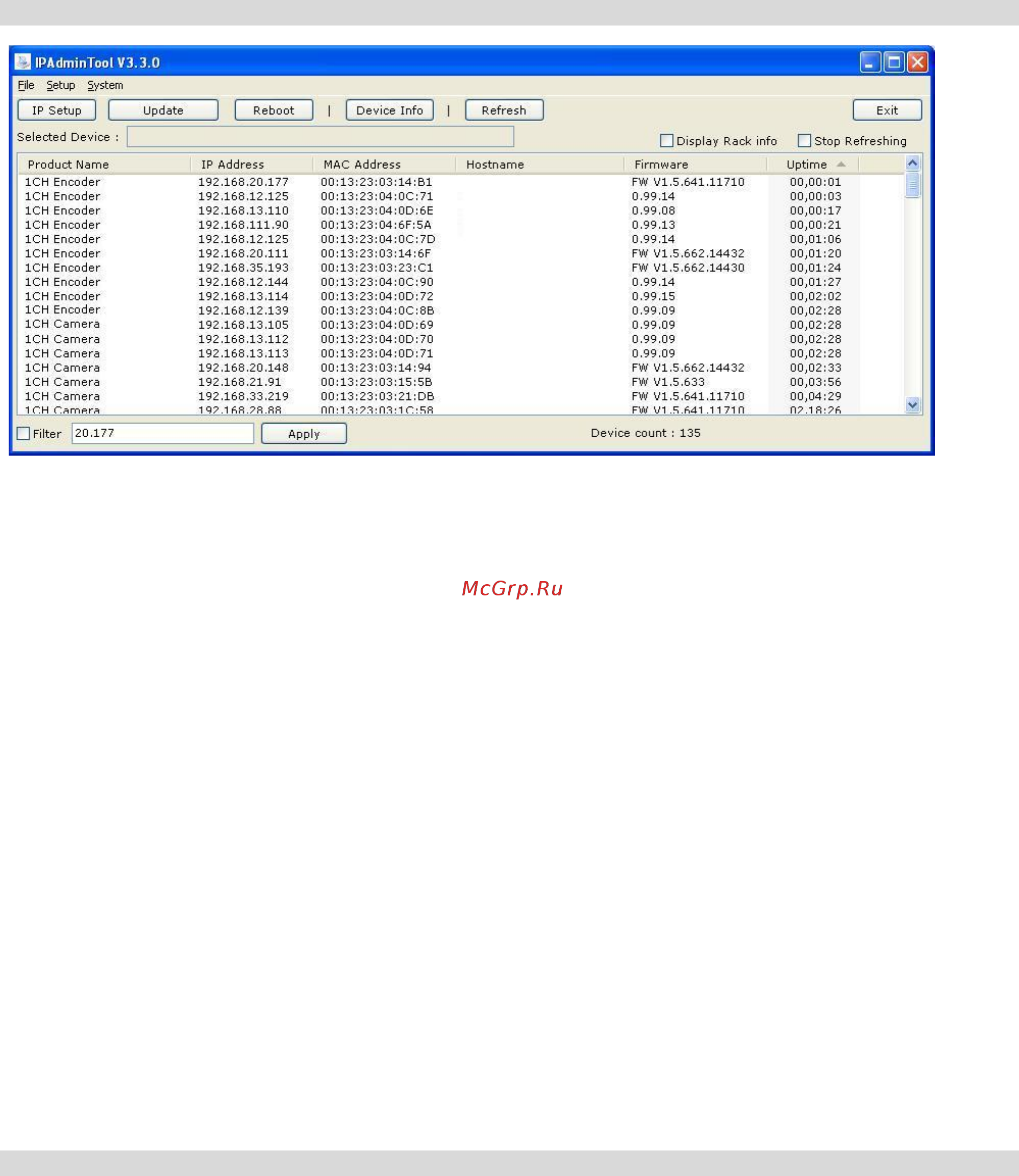Click the Exit button
This screenshot has height=1176, width=1019.
(x=887, y=110)
